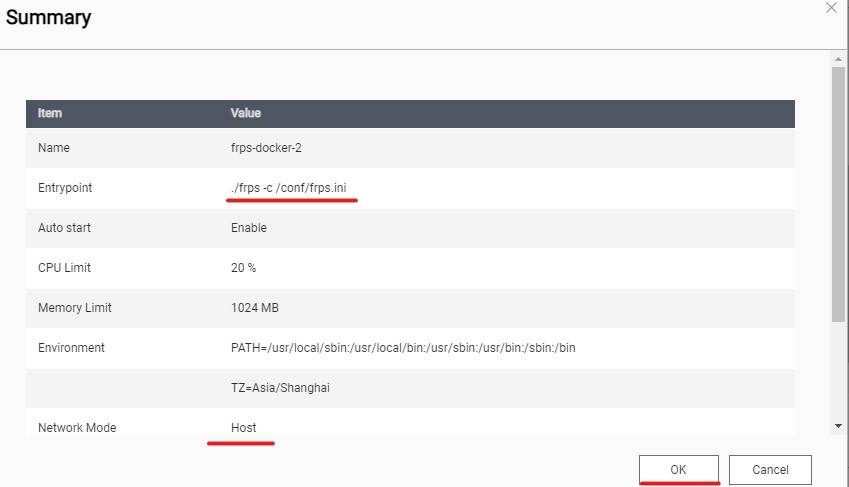The width and height of the screenshot is (849, 487).
Task: Confirm the summary with OK button
Action: [678, 469]
